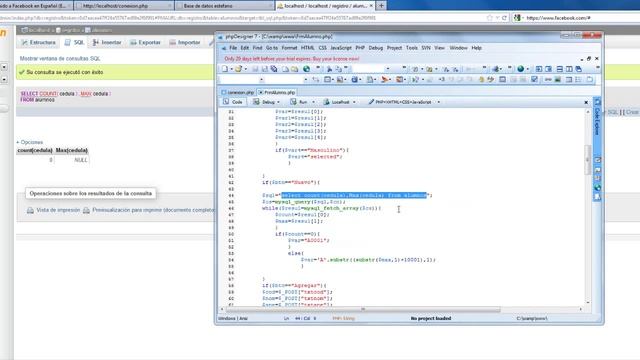Click the NULL result cell

80,160
